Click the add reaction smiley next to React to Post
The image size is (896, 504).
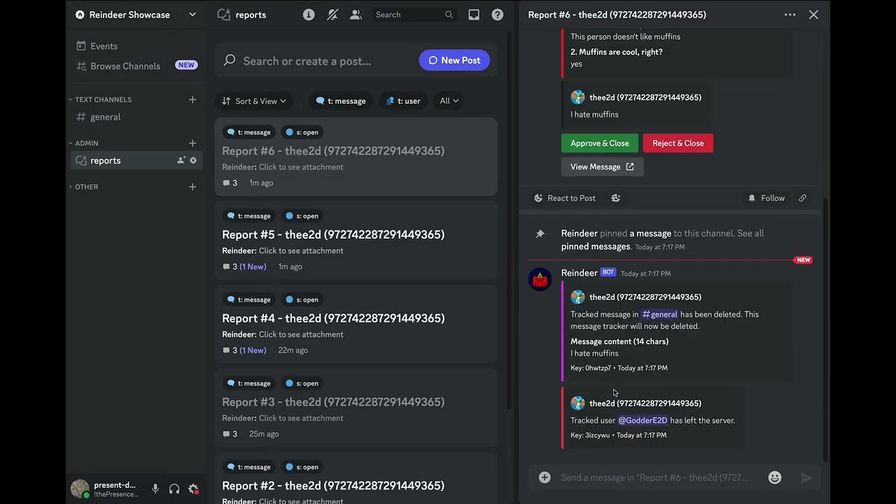point(616,198)
